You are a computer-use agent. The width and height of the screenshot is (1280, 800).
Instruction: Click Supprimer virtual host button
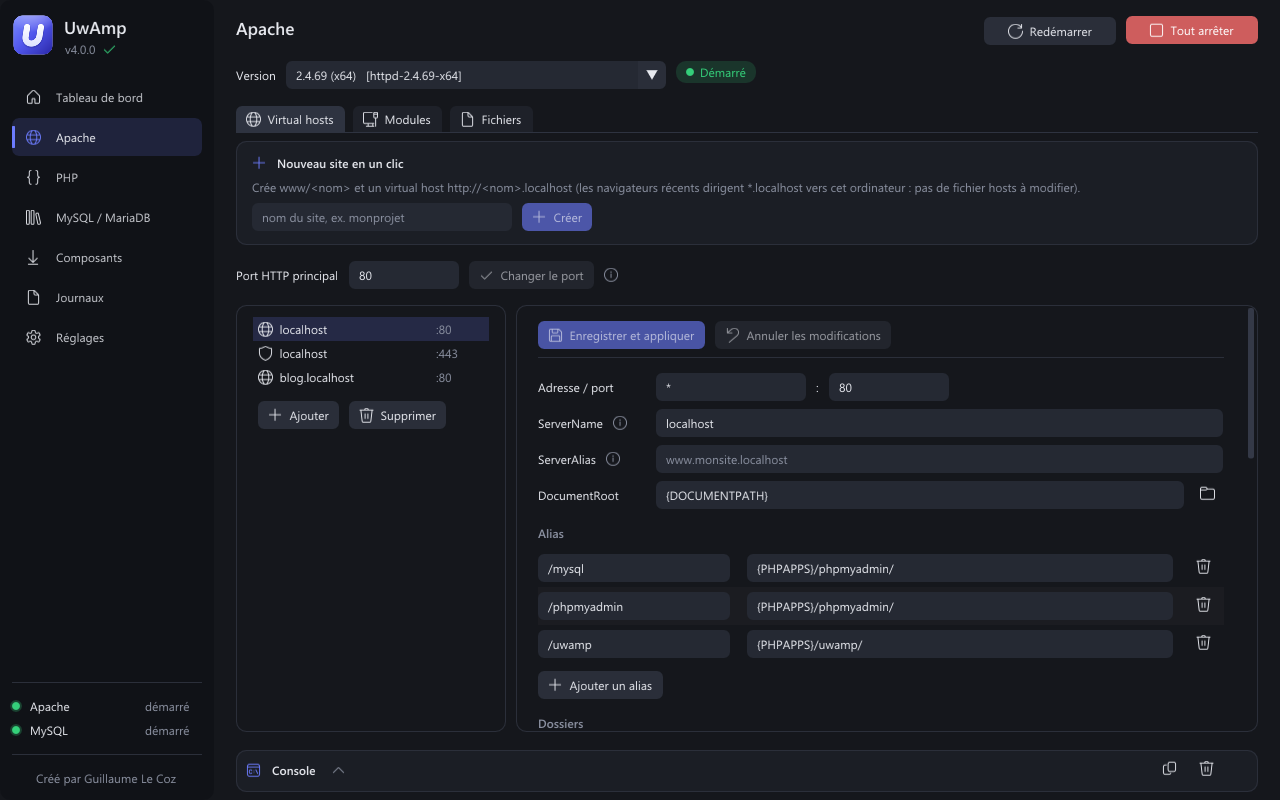pos(397,415)
